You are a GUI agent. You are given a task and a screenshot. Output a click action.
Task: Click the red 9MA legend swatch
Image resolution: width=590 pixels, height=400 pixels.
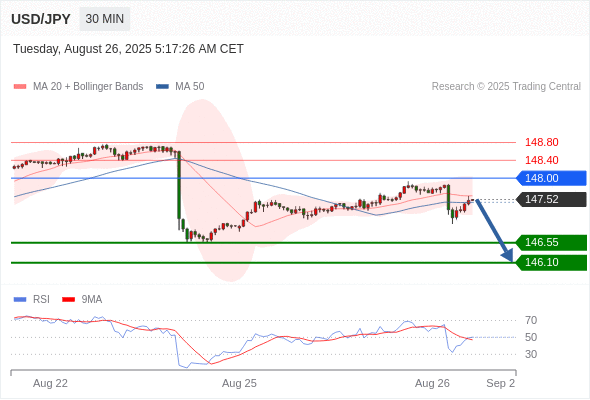pyautogui.click(x=68, y=300)
